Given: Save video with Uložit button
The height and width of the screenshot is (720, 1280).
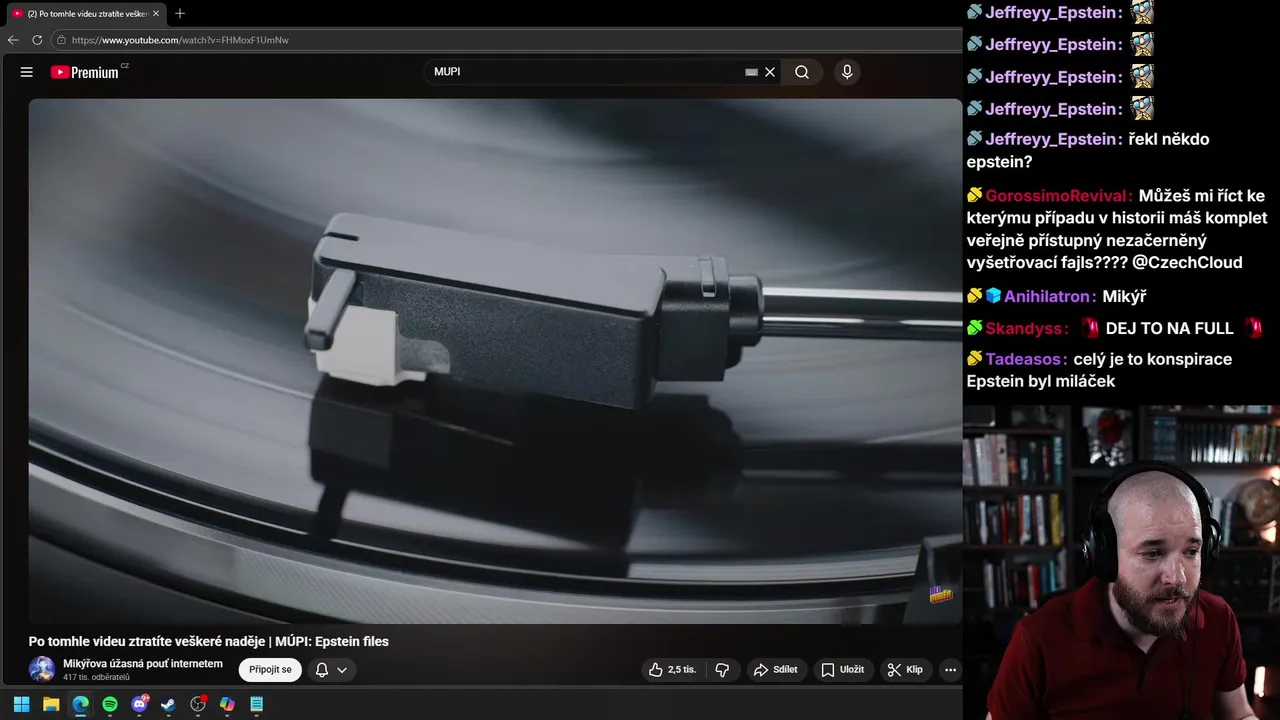Looking at the screenshot, I should [x=842, y=670].
